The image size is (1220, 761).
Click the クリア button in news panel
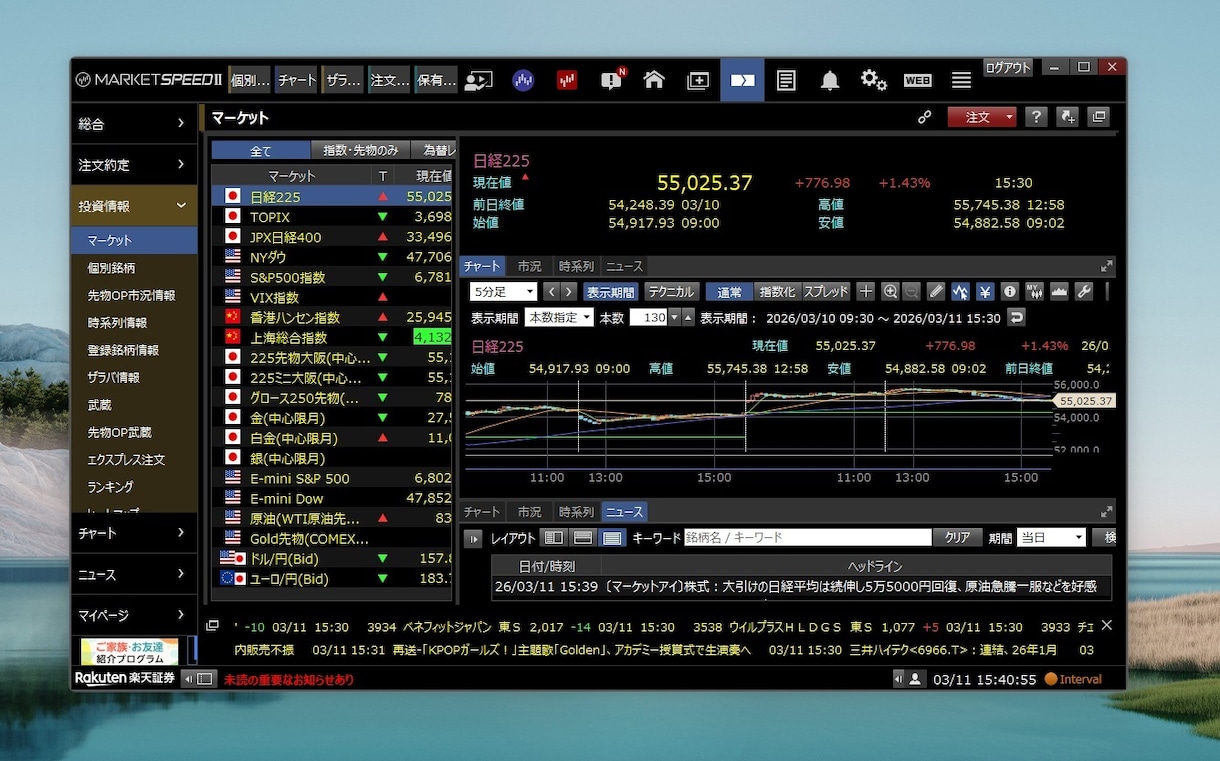[x=957, y=538]
